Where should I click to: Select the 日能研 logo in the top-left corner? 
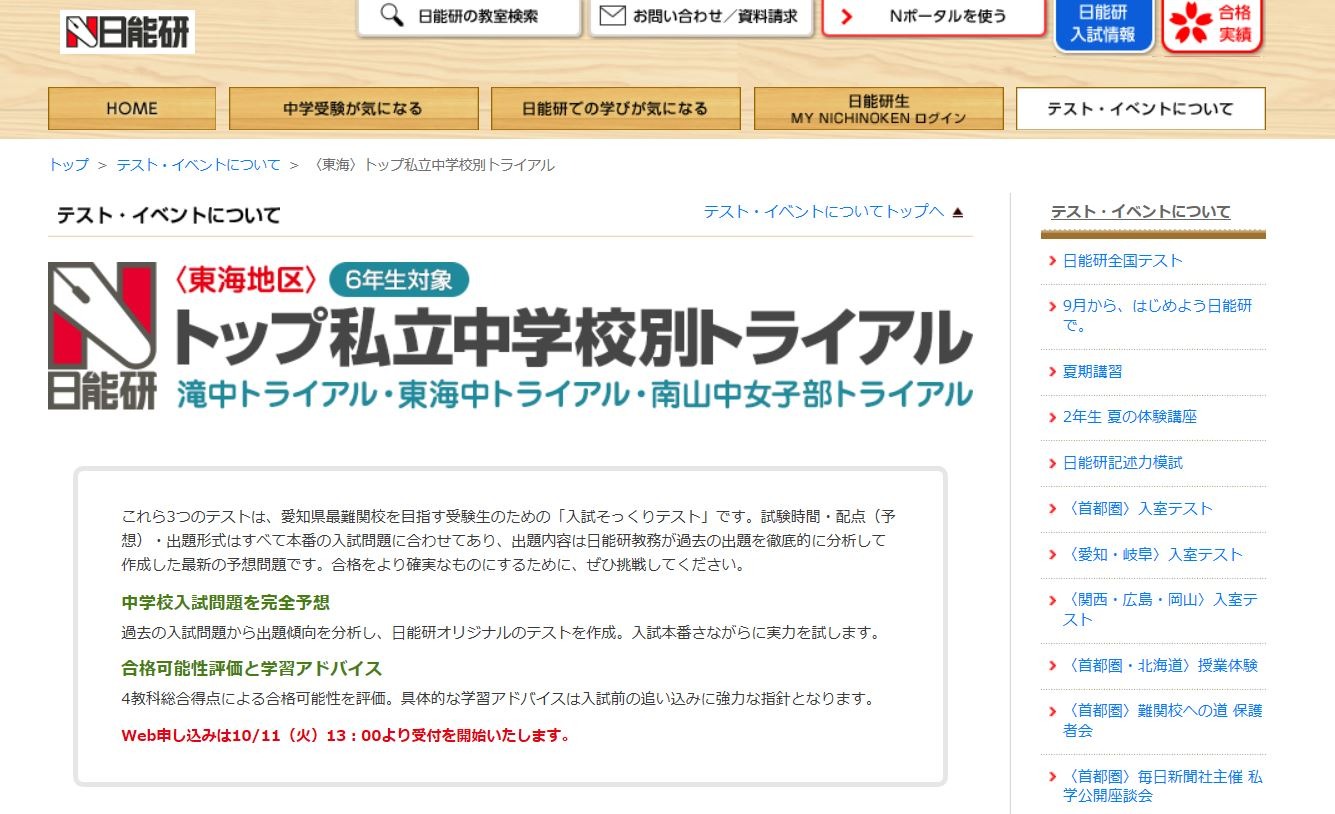(x=128, y=31)
